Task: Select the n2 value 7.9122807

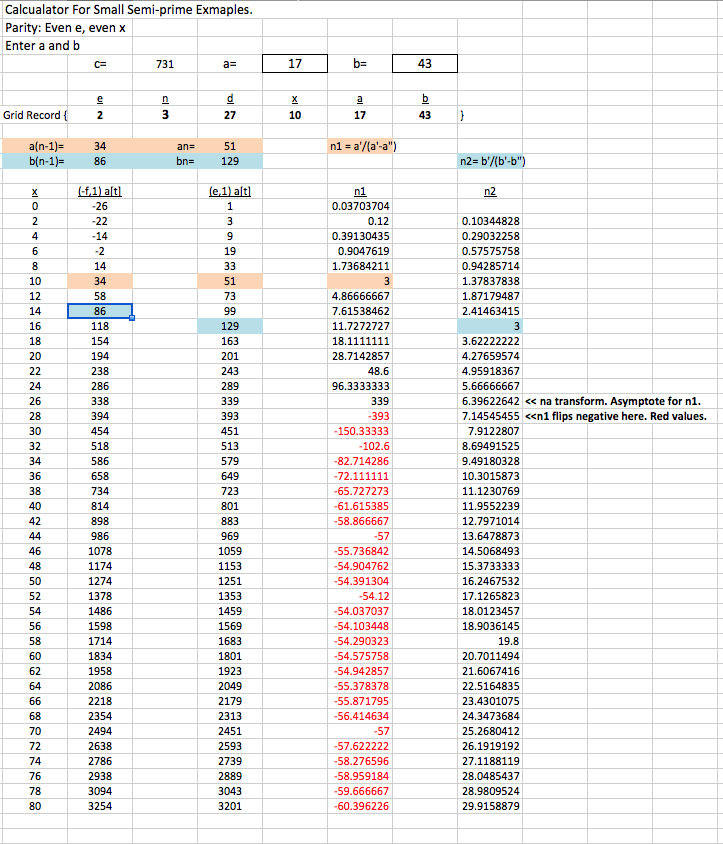Action: point(490,431)
